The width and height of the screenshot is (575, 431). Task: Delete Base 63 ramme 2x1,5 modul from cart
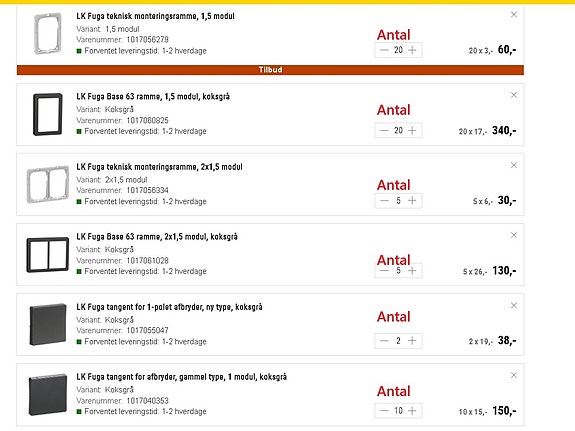pos(514,235)
